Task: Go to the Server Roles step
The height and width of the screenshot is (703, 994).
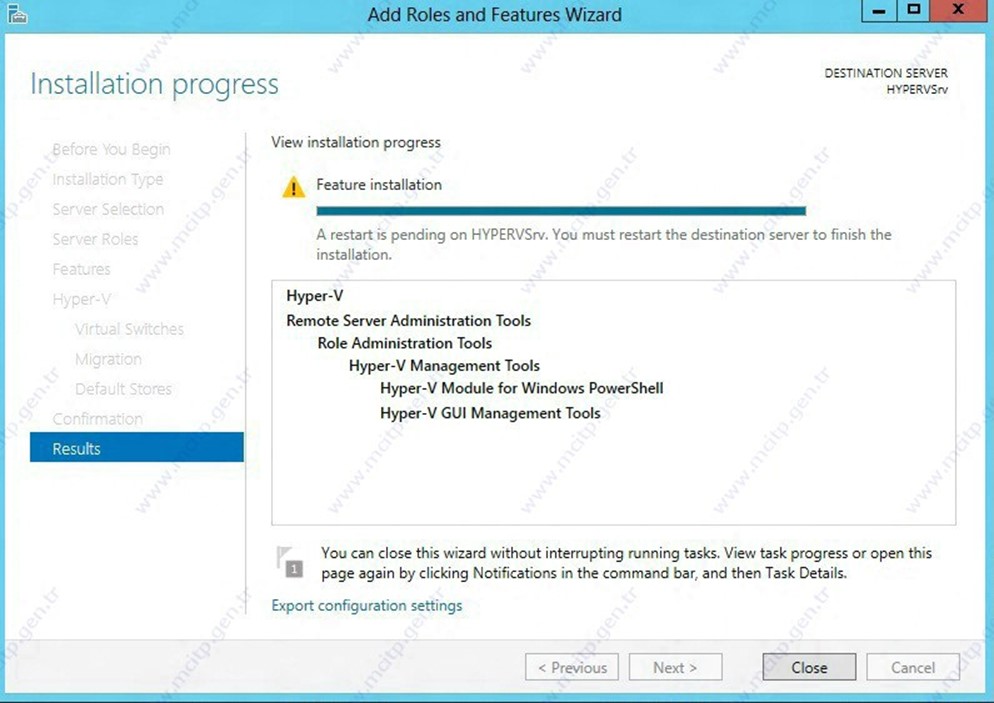Action: click(95, 239)
